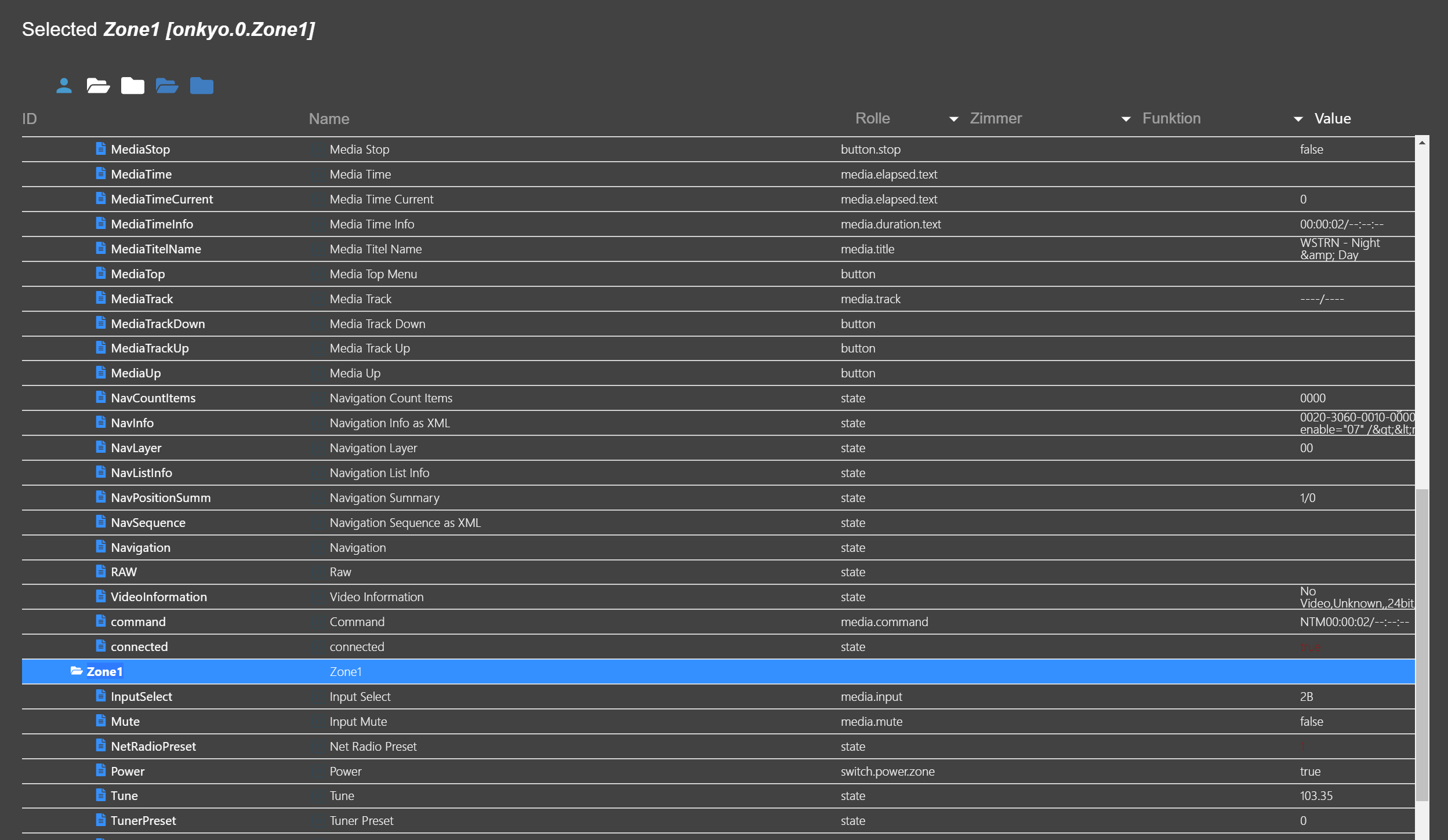Screen dimensions: 1448x840
Task: Click the blue open-folder expand level icon
Action: tap(167, 86)
